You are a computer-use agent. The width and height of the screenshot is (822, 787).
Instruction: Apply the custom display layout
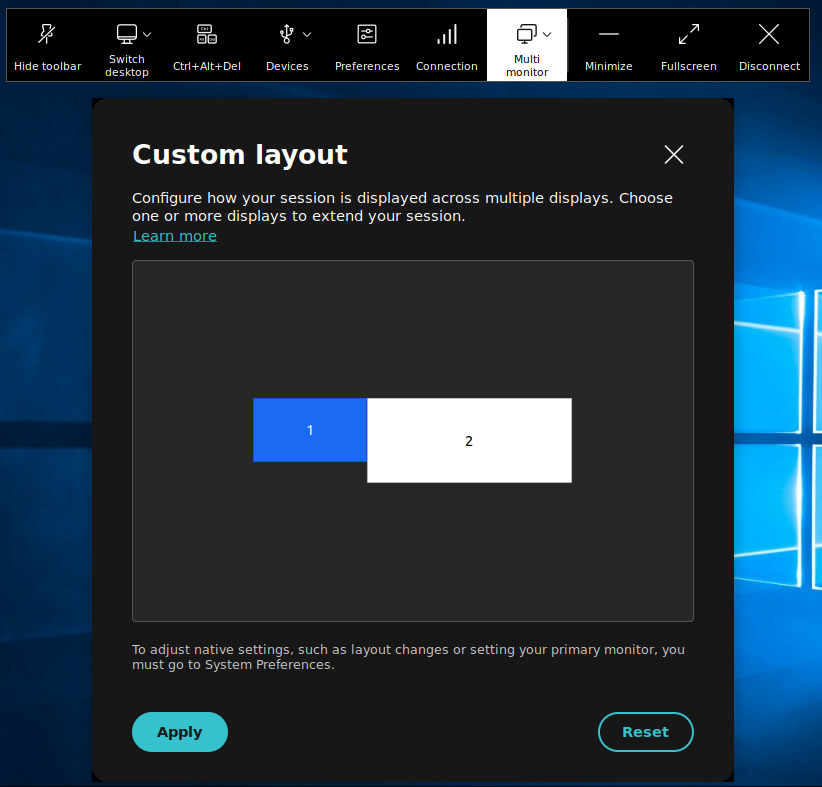tap(180, 732)
